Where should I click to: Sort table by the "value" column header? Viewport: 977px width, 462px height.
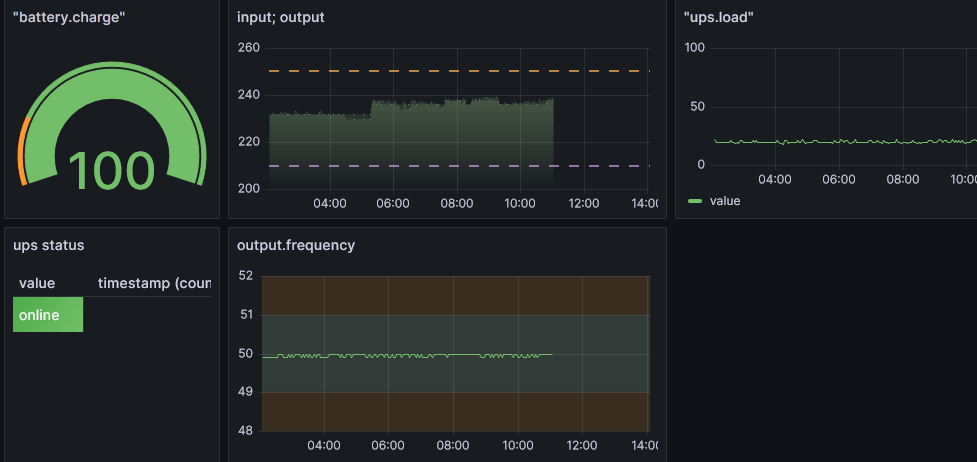coord(37,283)
